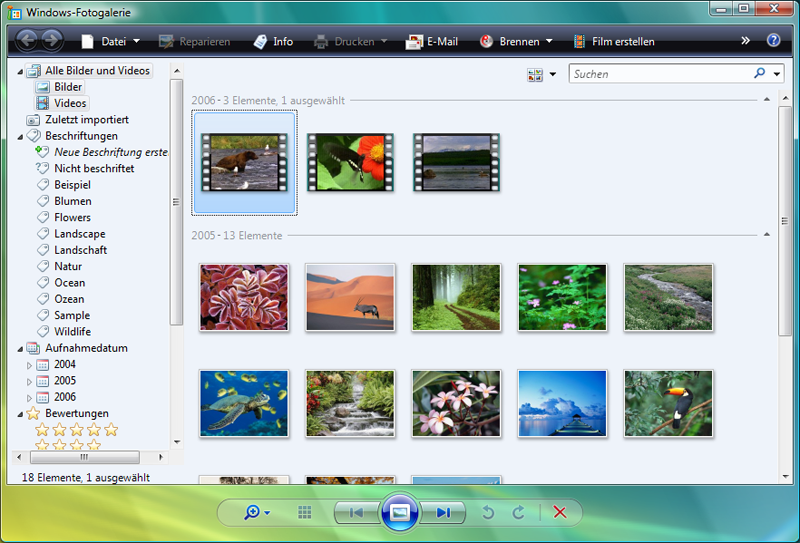The height and width of the screenshot is (543, 800).
Task: Delete selected item with red X
Action: point(560,513)
